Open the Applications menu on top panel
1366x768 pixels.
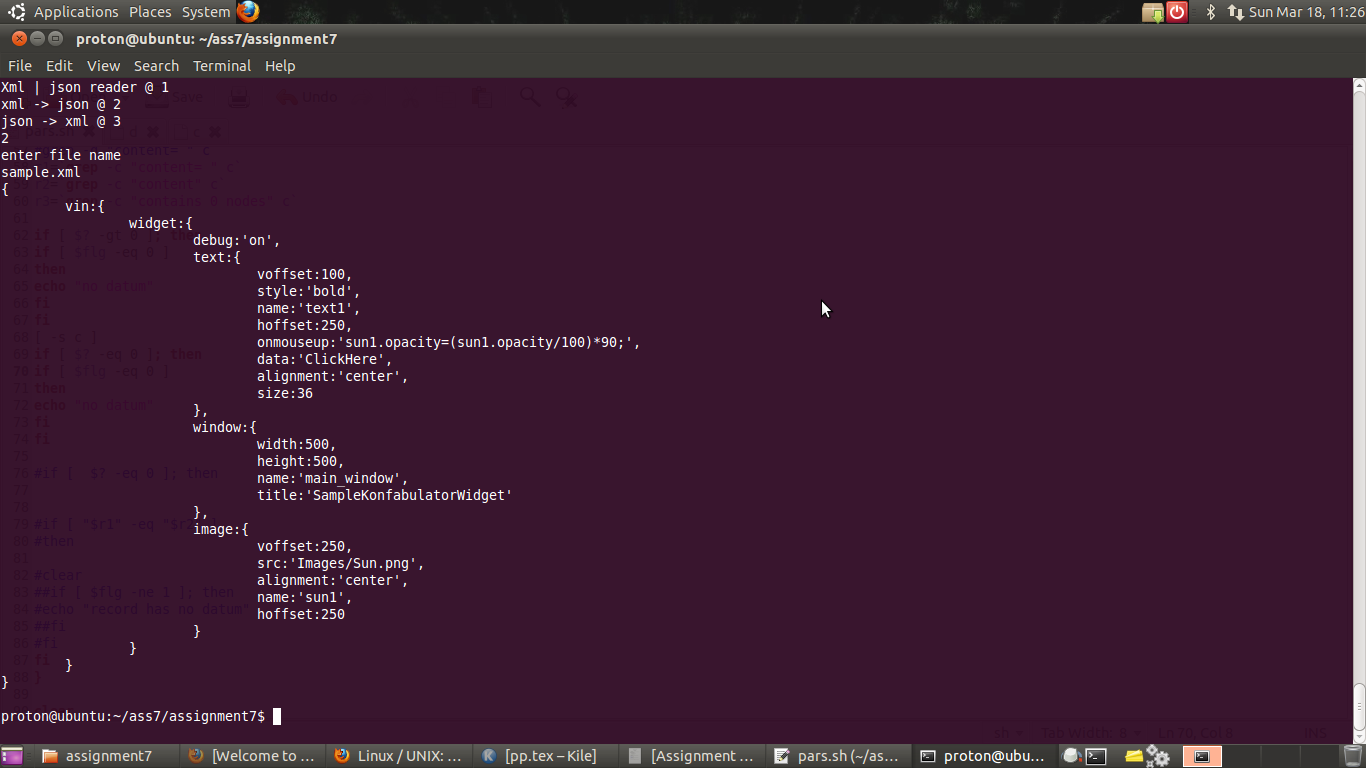(76, 12)
